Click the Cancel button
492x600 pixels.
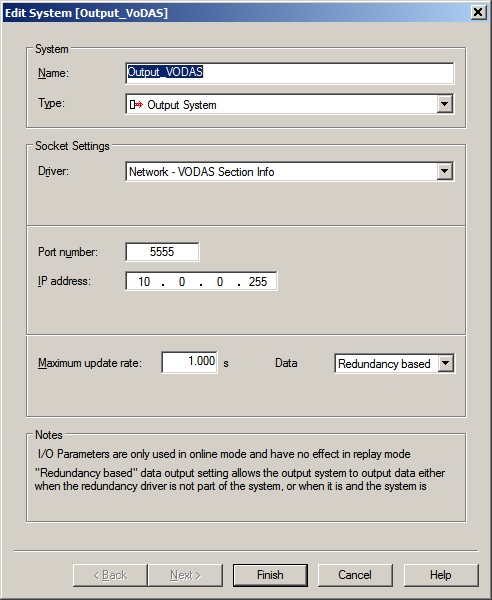tap(355, 575)
